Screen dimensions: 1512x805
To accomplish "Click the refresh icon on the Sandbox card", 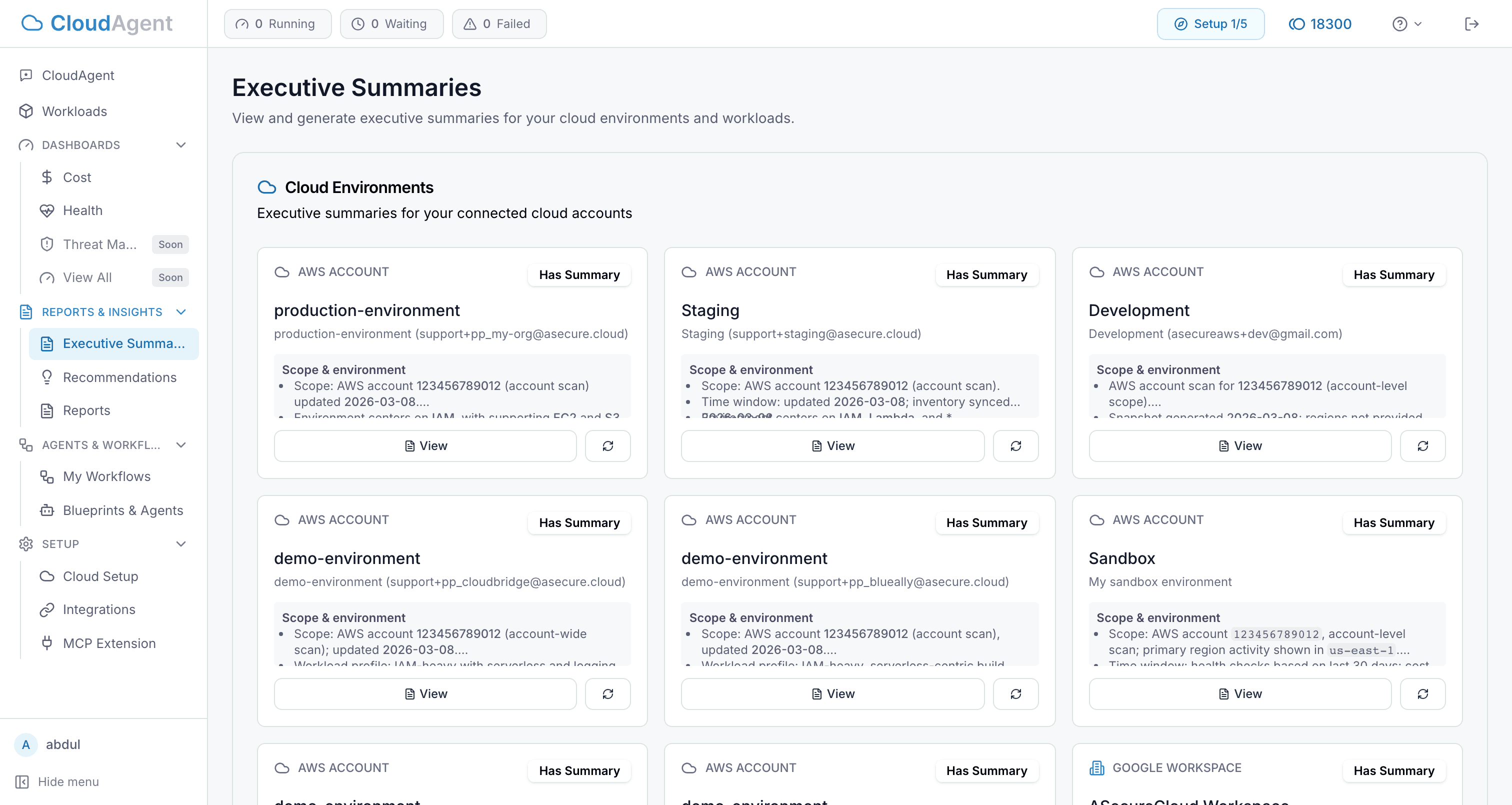I will (x=1423, y=693).
